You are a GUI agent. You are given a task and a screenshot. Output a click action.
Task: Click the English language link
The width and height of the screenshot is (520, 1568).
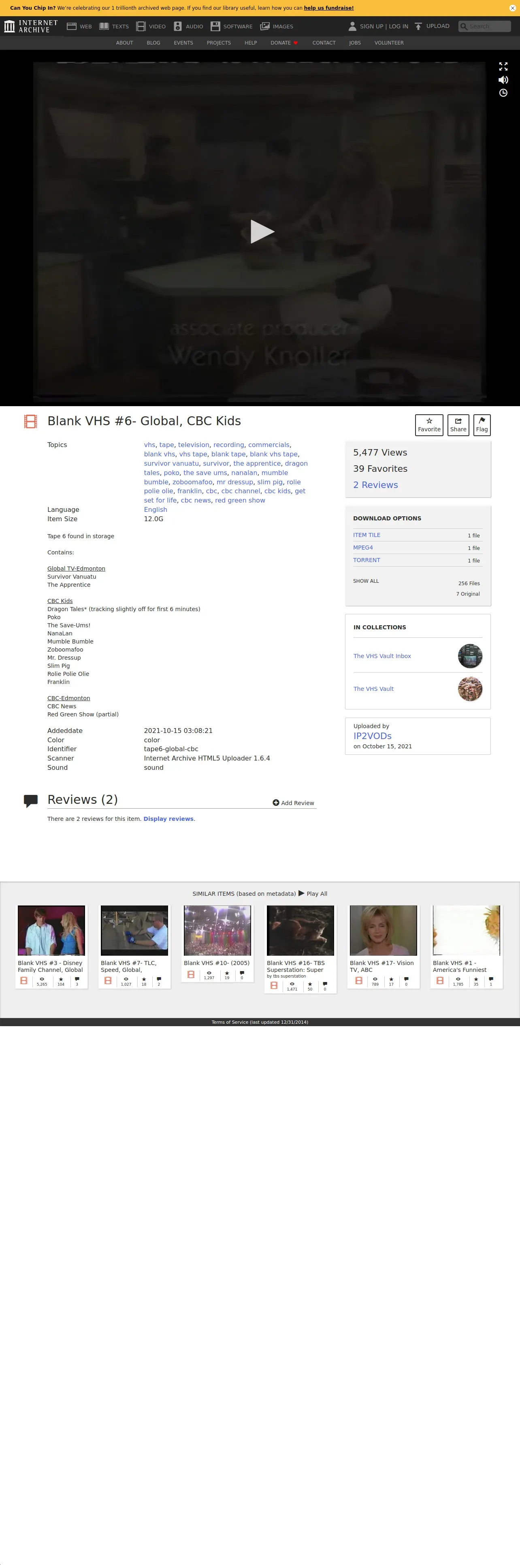pos(155,510)
